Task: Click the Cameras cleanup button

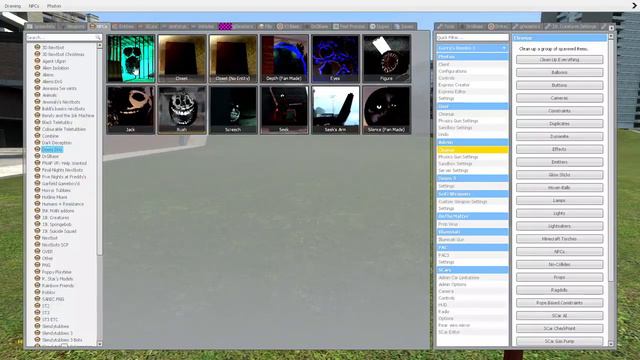Action: [559, 98]
